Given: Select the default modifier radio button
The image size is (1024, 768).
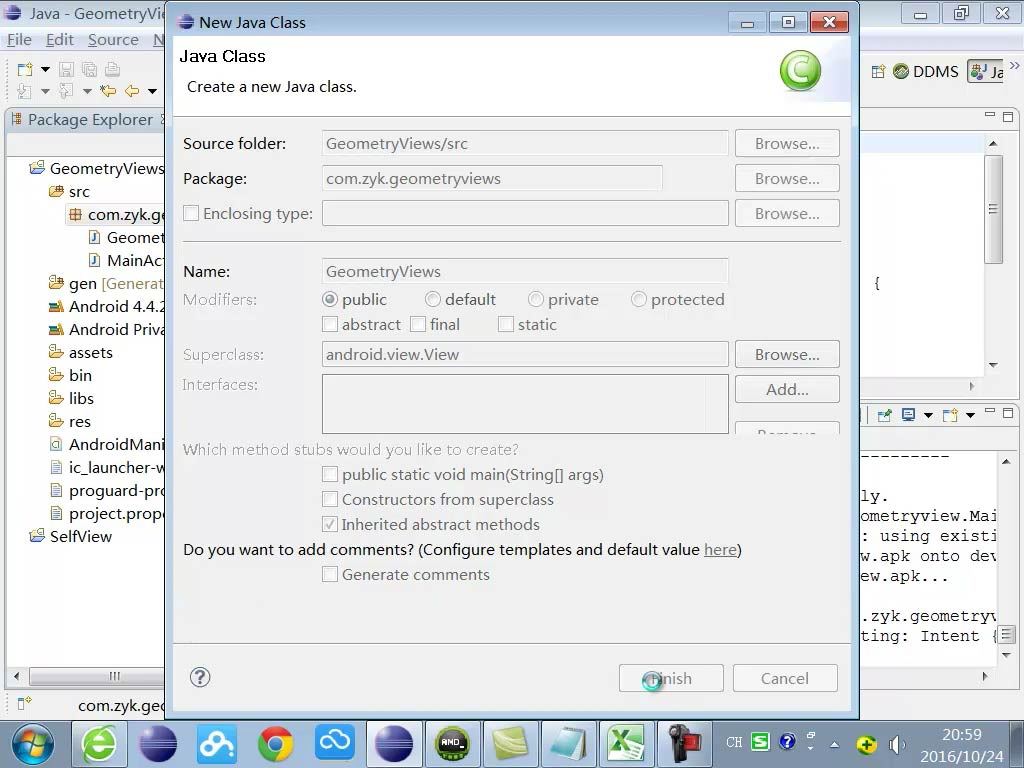Looking at the screenshot, I should 432,300.
